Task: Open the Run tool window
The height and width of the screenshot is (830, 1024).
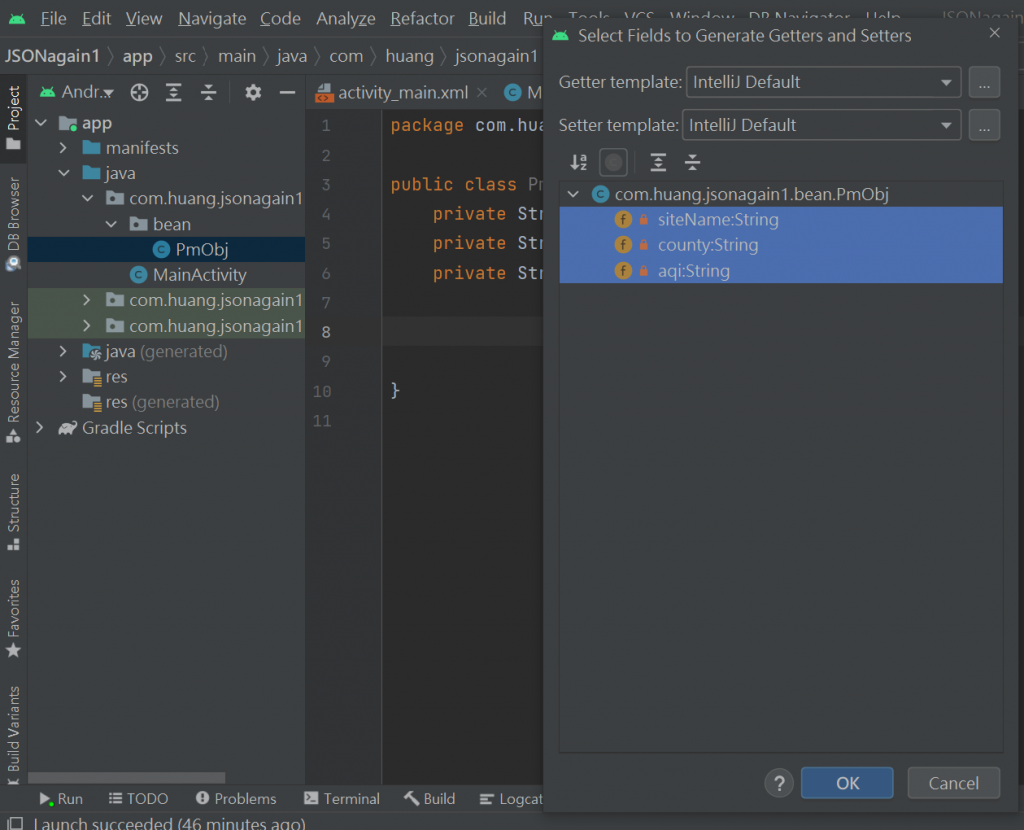Action: point(61,799)
